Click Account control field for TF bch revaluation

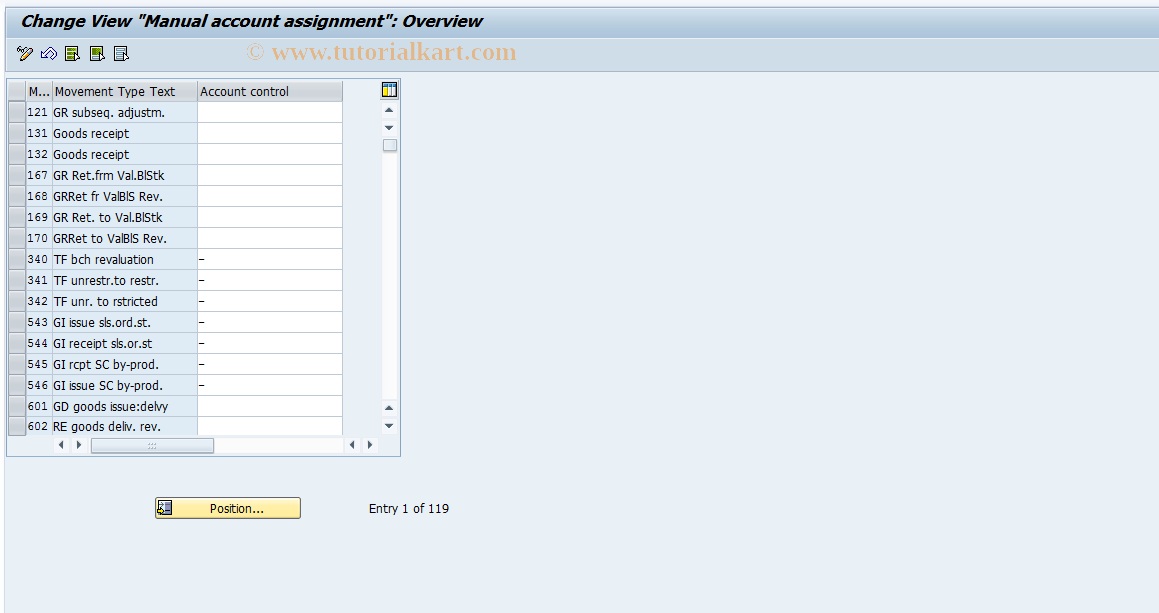(x=270, y=260)
